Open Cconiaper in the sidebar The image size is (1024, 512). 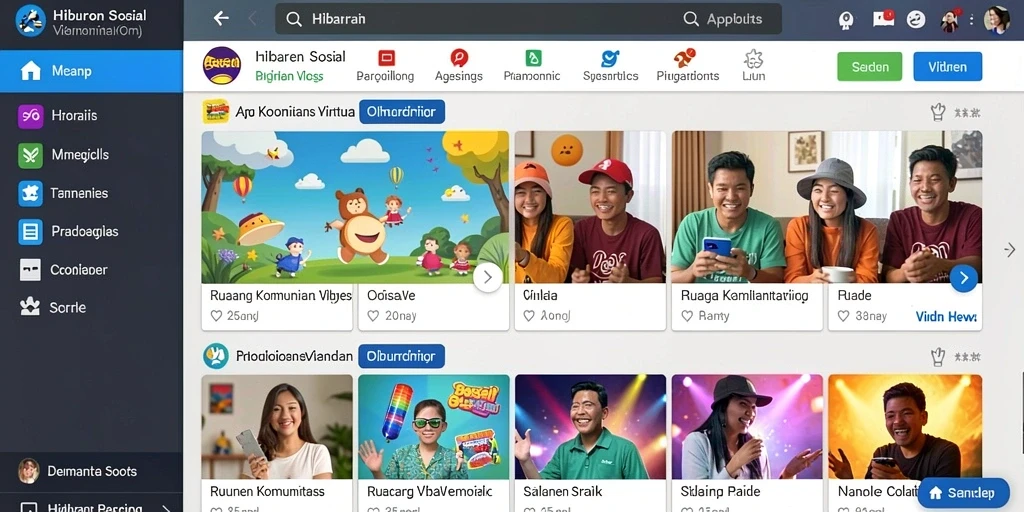point(91,269)
